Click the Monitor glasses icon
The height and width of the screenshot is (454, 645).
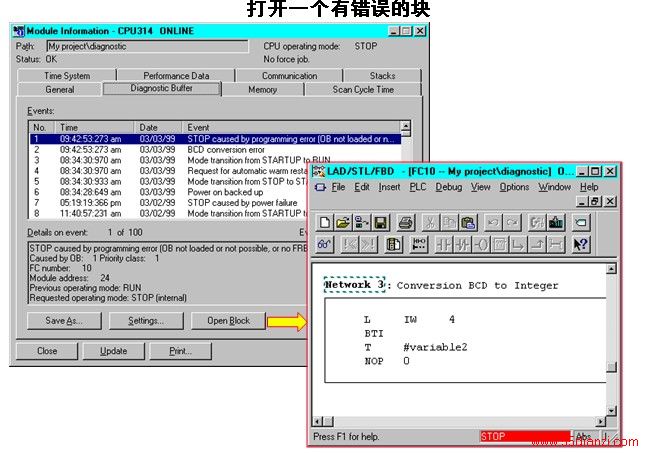325,245
